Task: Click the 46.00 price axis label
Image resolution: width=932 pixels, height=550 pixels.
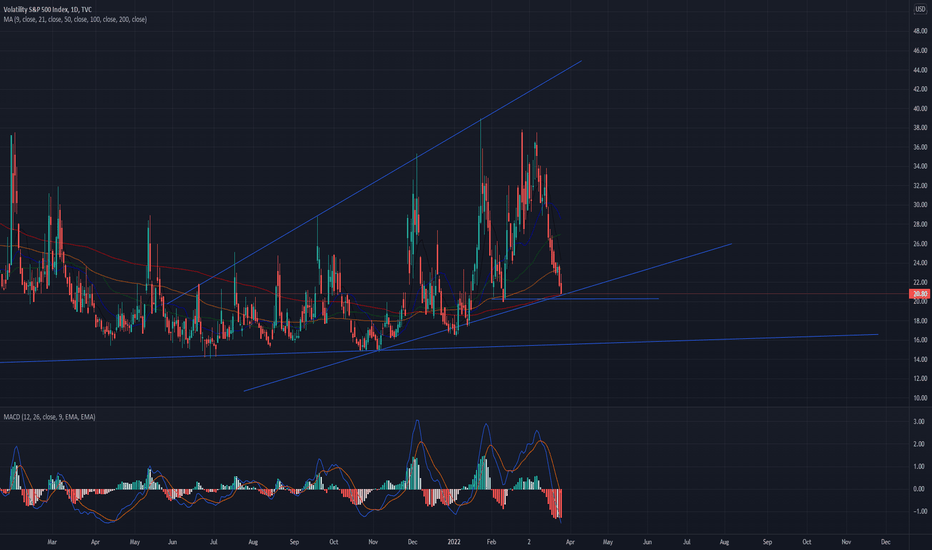Action: [920, 51]
